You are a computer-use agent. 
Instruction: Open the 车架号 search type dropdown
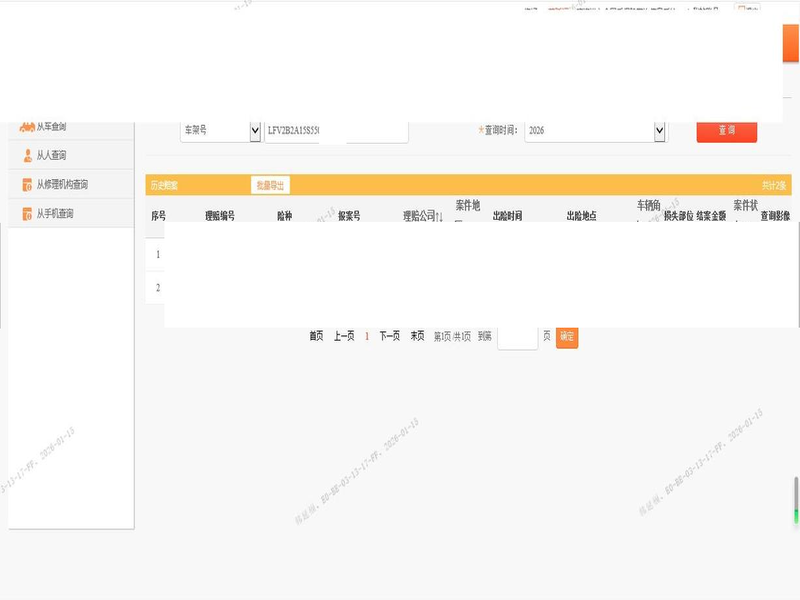(x=253, y=131)
